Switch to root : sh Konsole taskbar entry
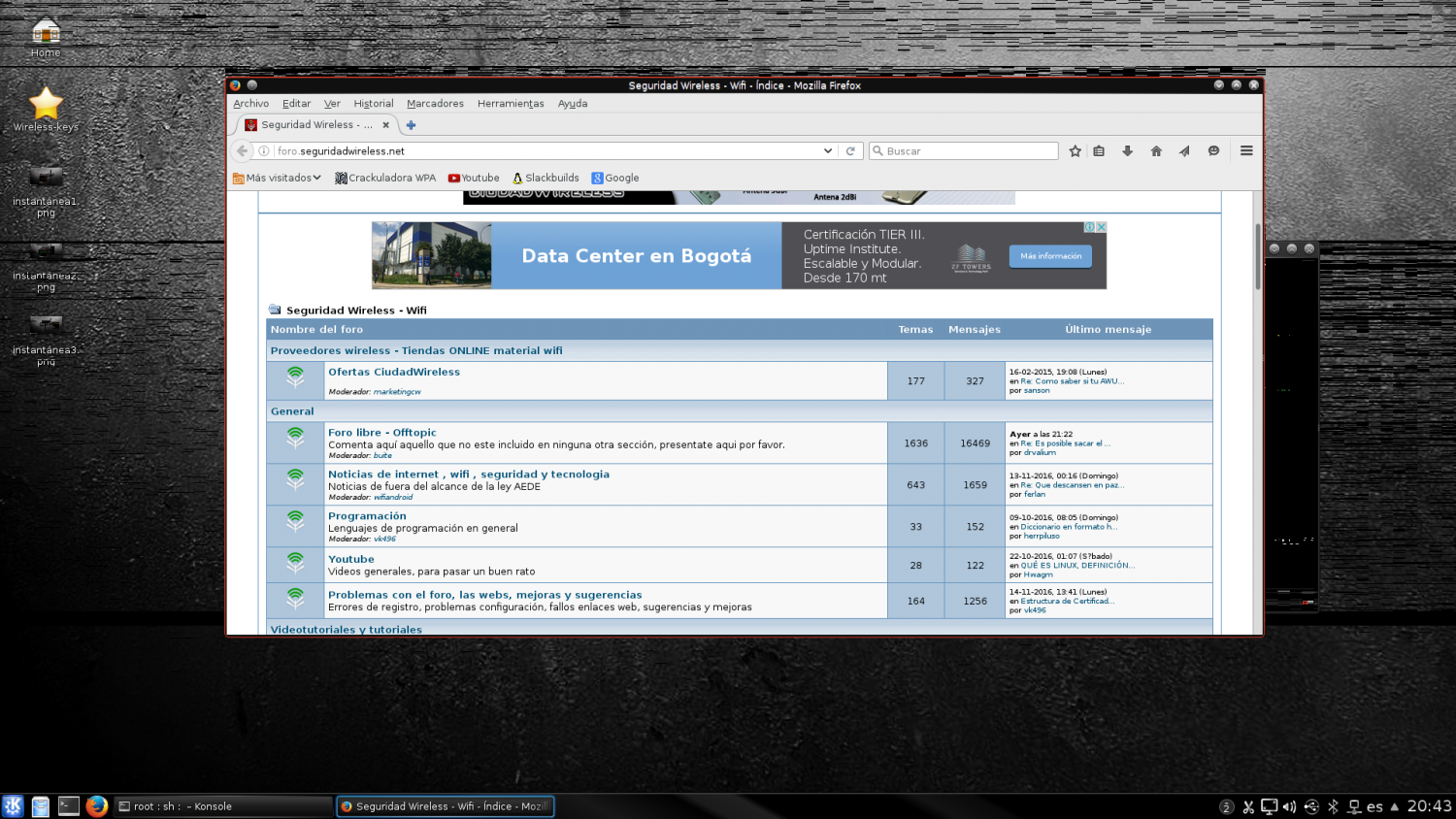The height and width of the screenshot is (819, 1456). point(222,806)
